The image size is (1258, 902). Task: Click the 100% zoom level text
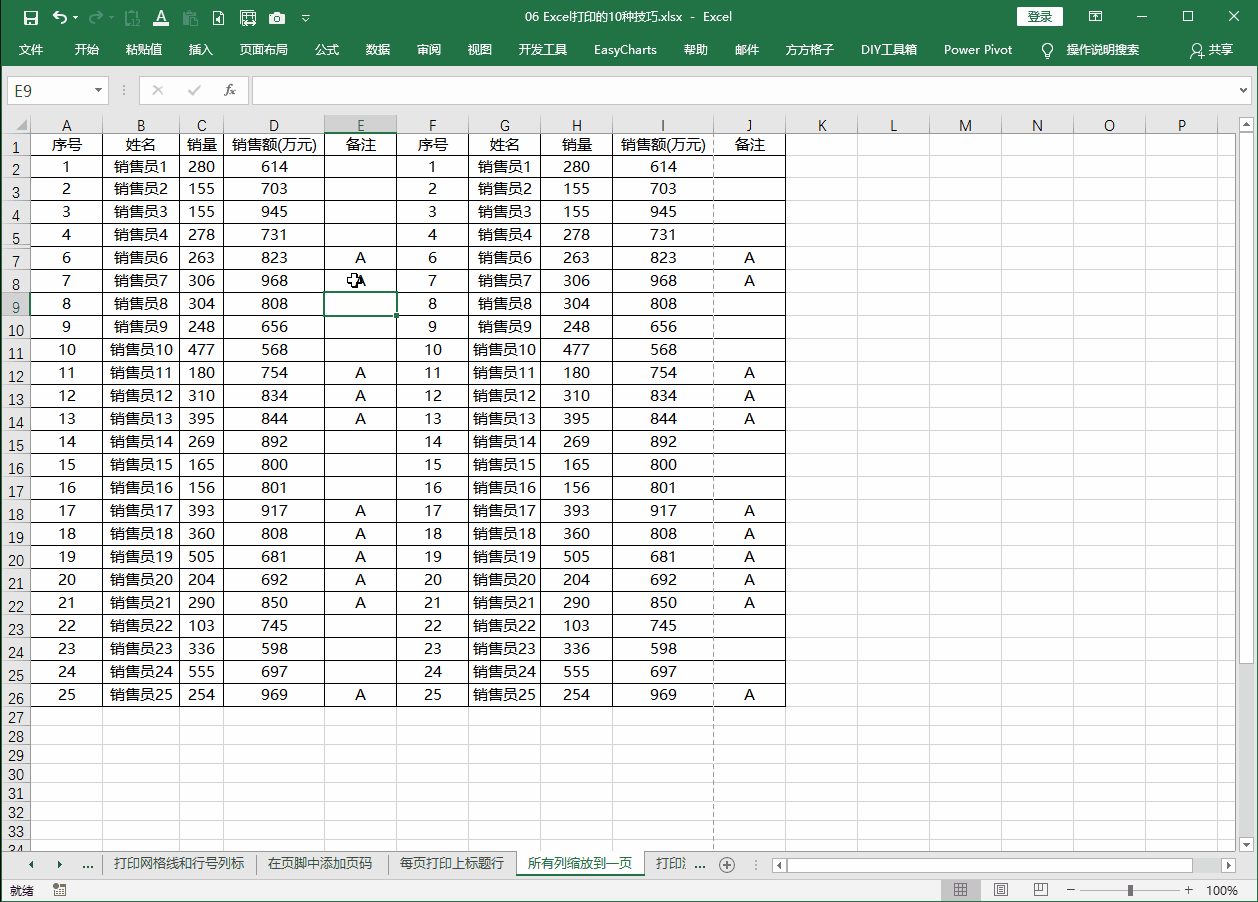click(1222, 890)
